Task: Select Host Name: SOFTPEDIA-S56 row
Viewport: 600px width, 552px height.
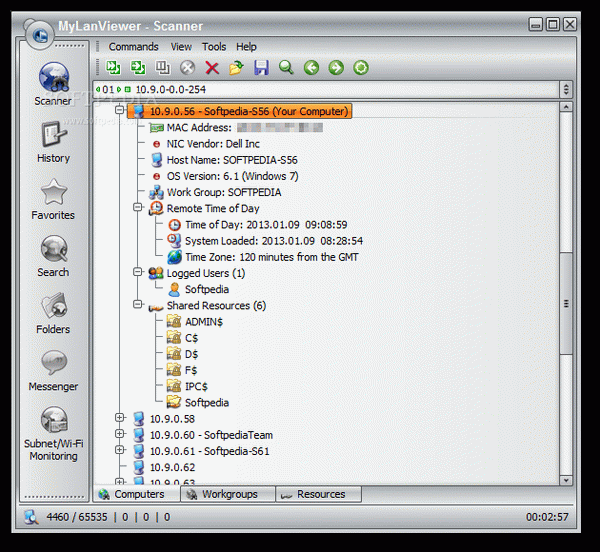Action: coord(224,160)
